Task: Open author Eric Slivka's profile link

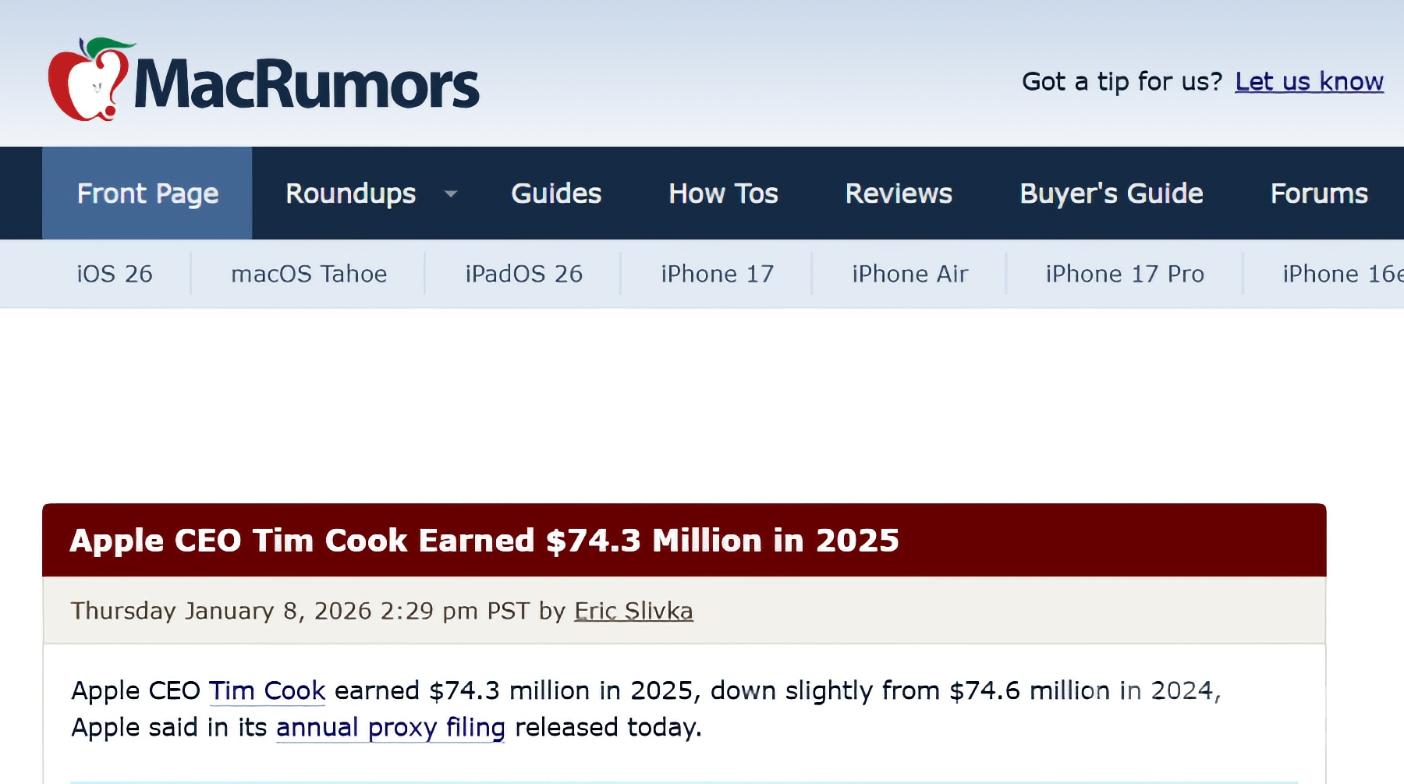Action: tap(633, 611)
